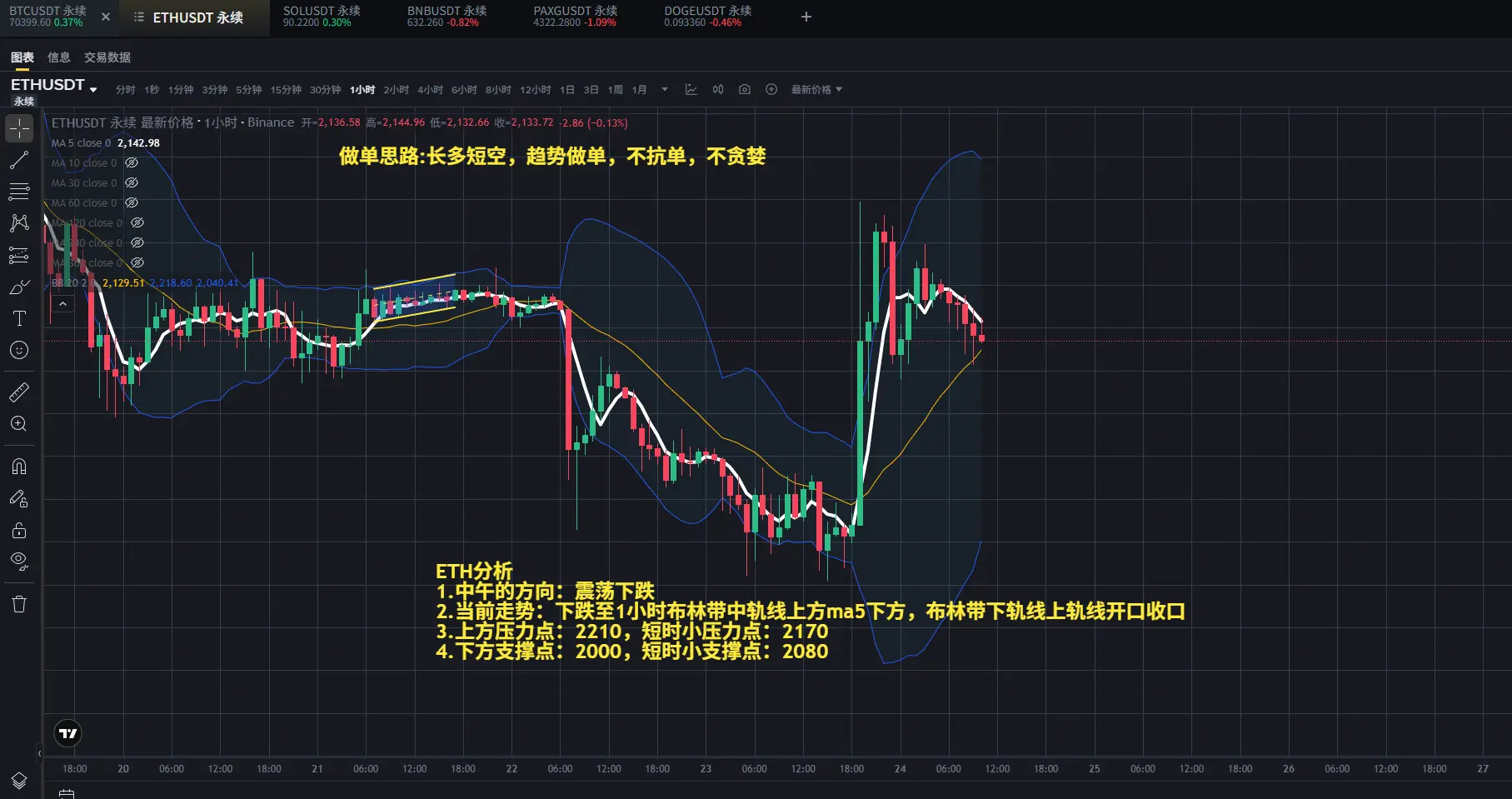Click the 做单思路 annotation text

click(x=551, y=156)
